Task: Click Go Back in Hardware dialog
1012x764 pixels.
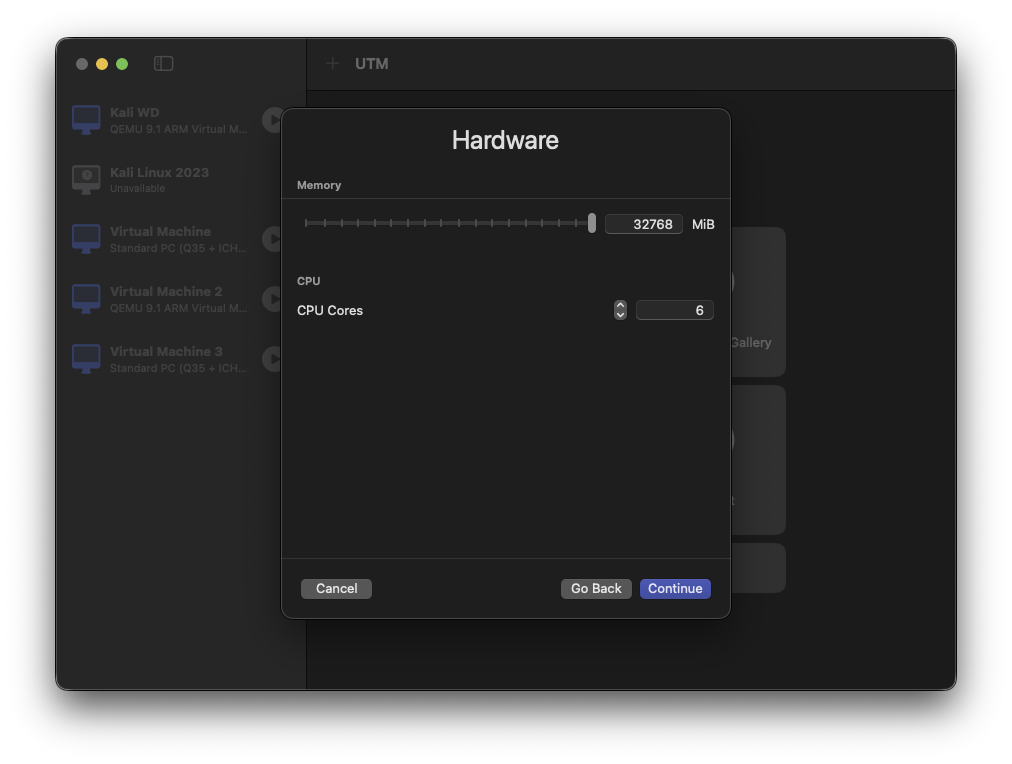Action: pos(596,589)
